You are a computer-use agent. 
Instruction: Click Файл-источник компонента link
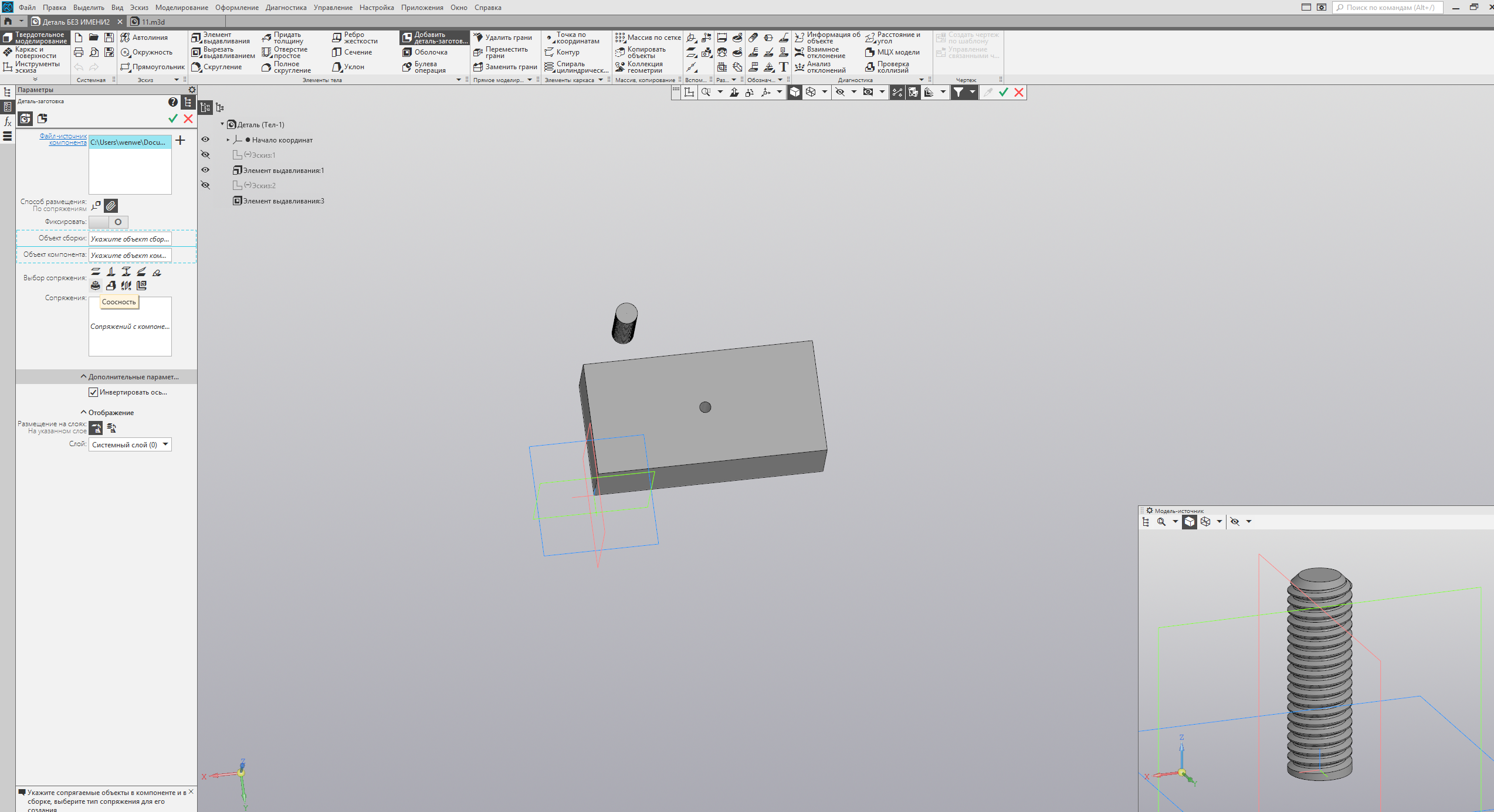[63, 139]
